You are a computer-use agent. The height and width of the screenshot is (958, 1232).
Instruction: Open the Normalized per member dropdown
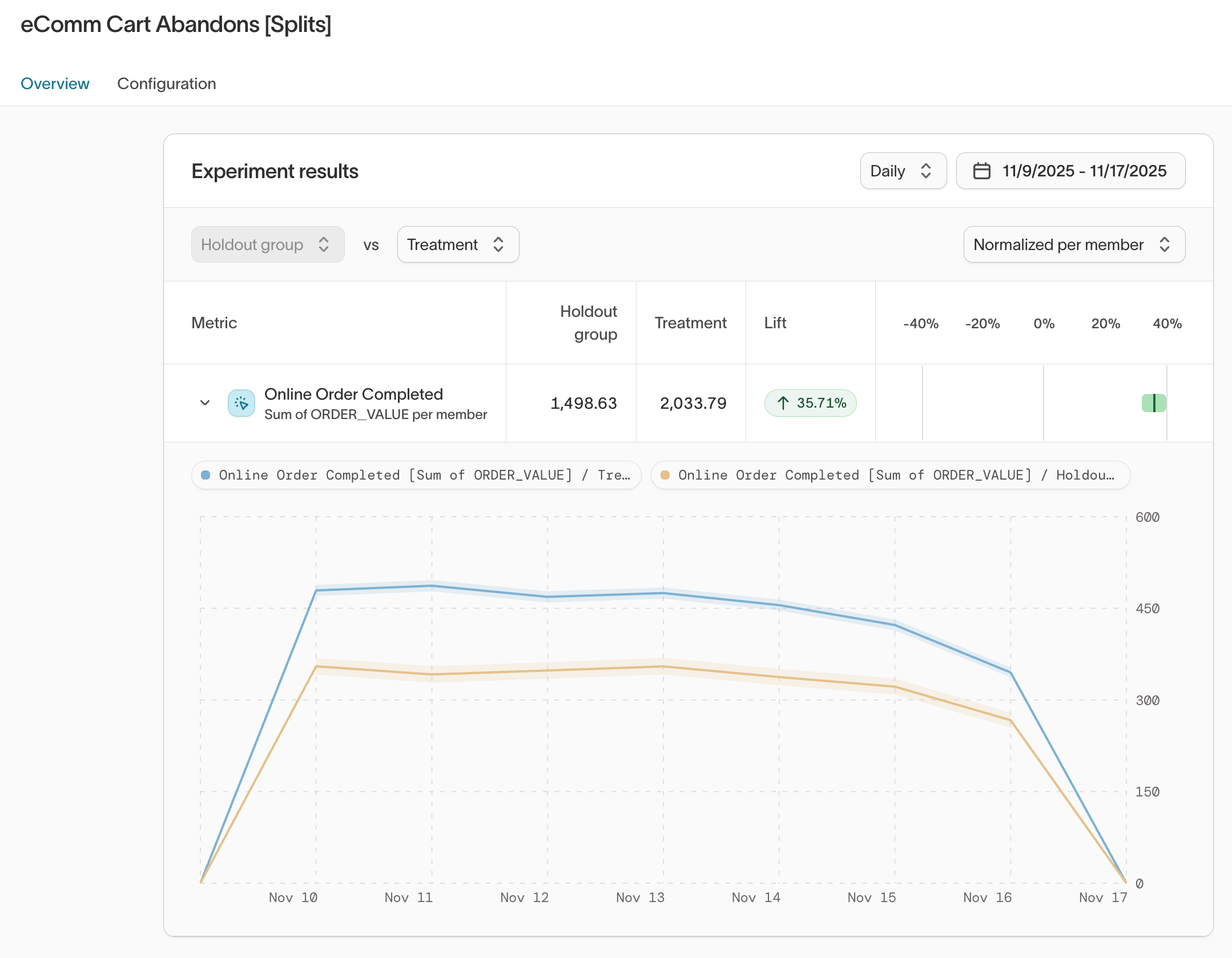click(1073, 244)
